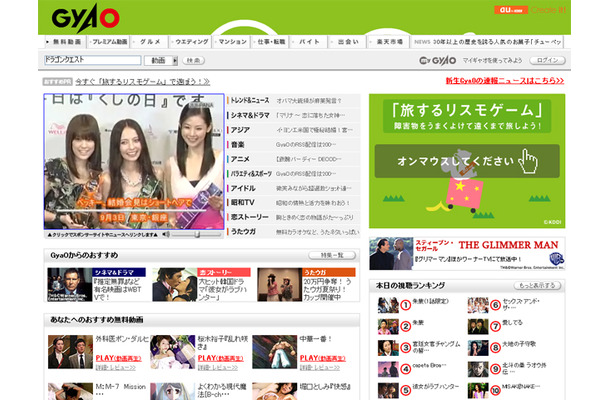This screenshot has width=610, height=400.
Task: Play the 桜木裕子 video via PLAY link
Action: (221, 358)
